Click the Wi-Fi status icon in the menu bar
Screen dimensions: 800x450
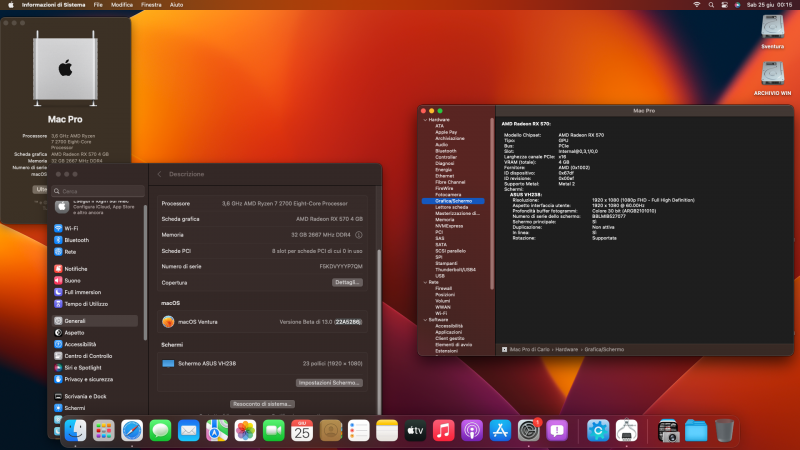pos(696,5)
